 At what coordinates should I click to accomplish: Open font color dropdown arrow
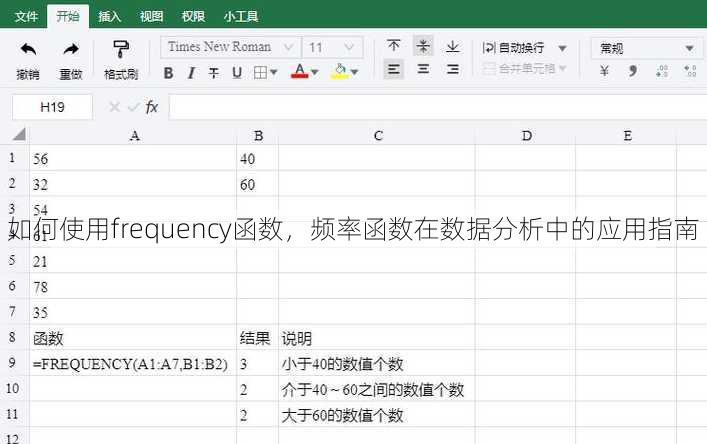315,72
